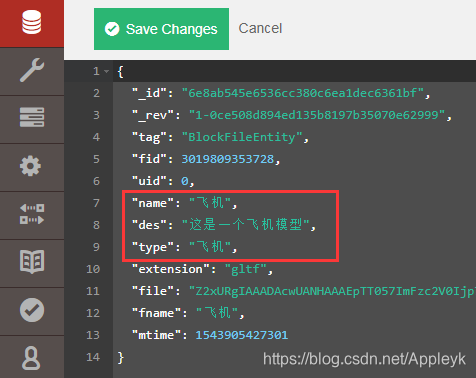Image resolution: width=476 pixels, height=378 pixels.
Task: Click the des value "这是一个飞机模型"
Action: 246,225
